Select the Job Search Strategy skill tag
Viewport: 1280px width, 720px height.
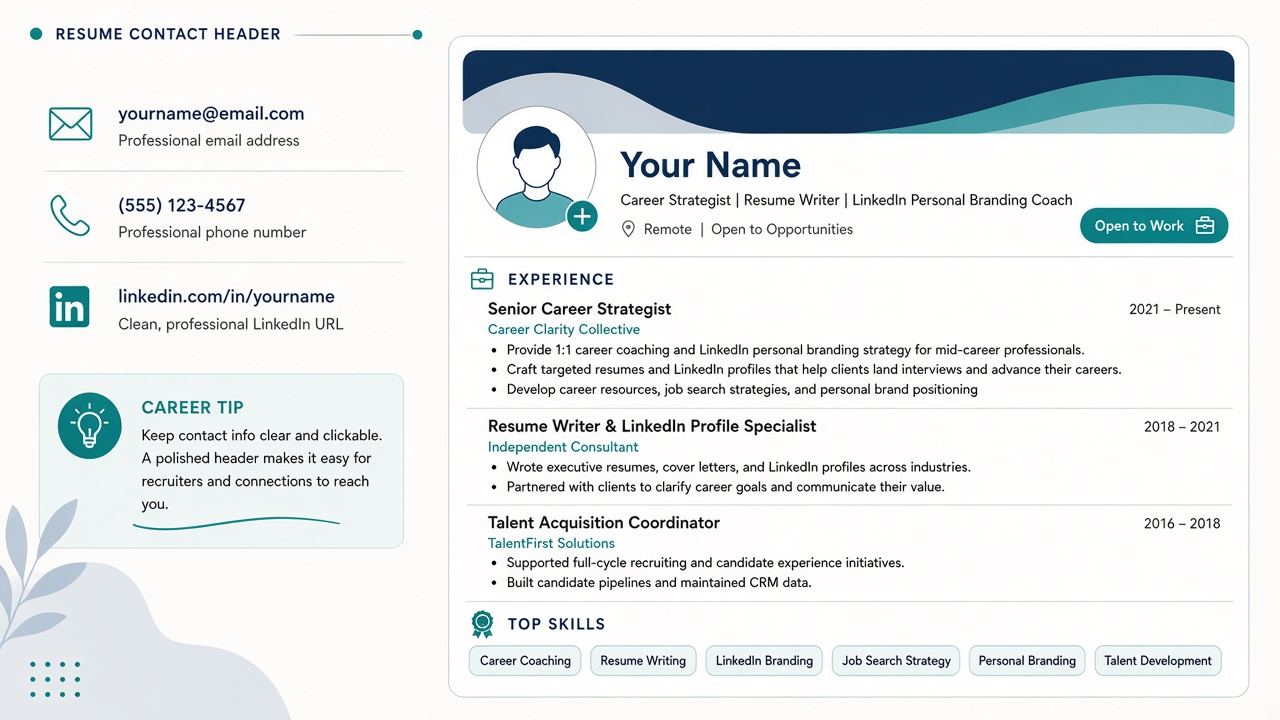[x=896, y=661]
